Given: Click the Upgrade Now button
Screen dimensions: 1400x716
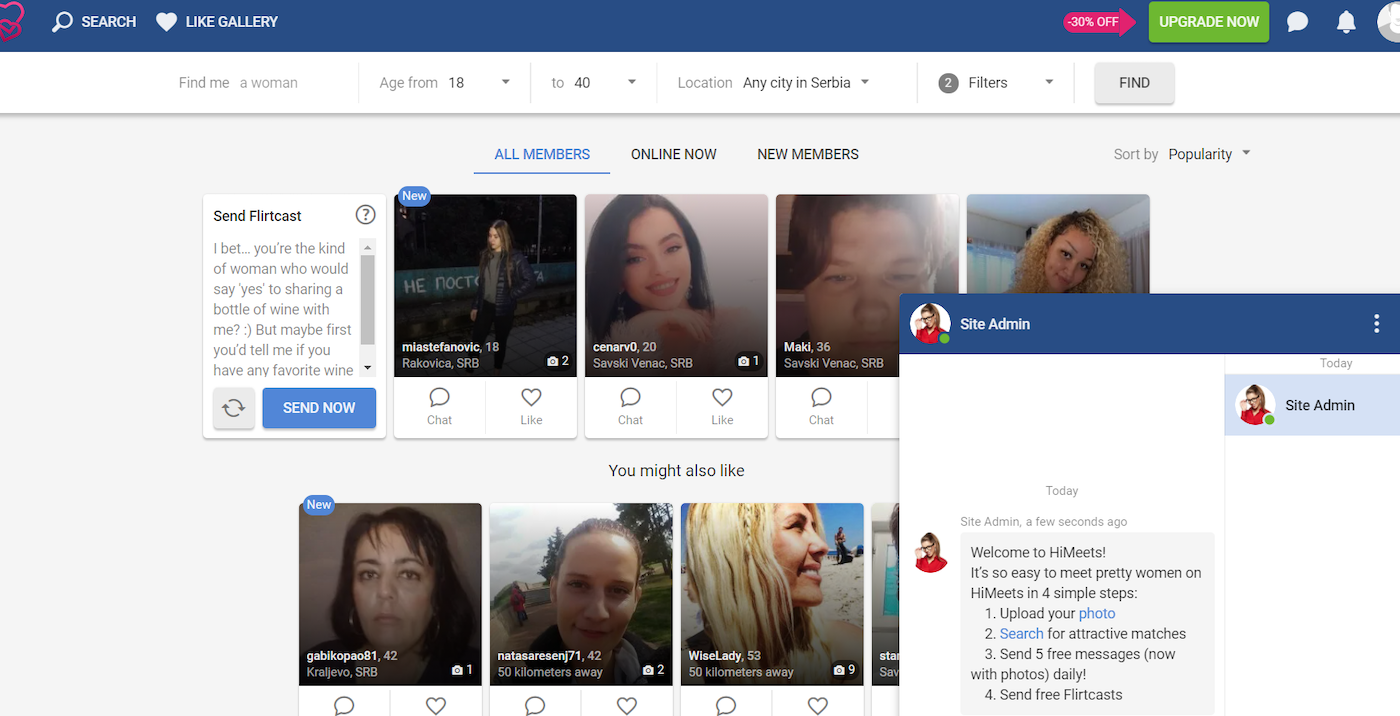Looking at the screenshot, I should [x=1209, y=22].
